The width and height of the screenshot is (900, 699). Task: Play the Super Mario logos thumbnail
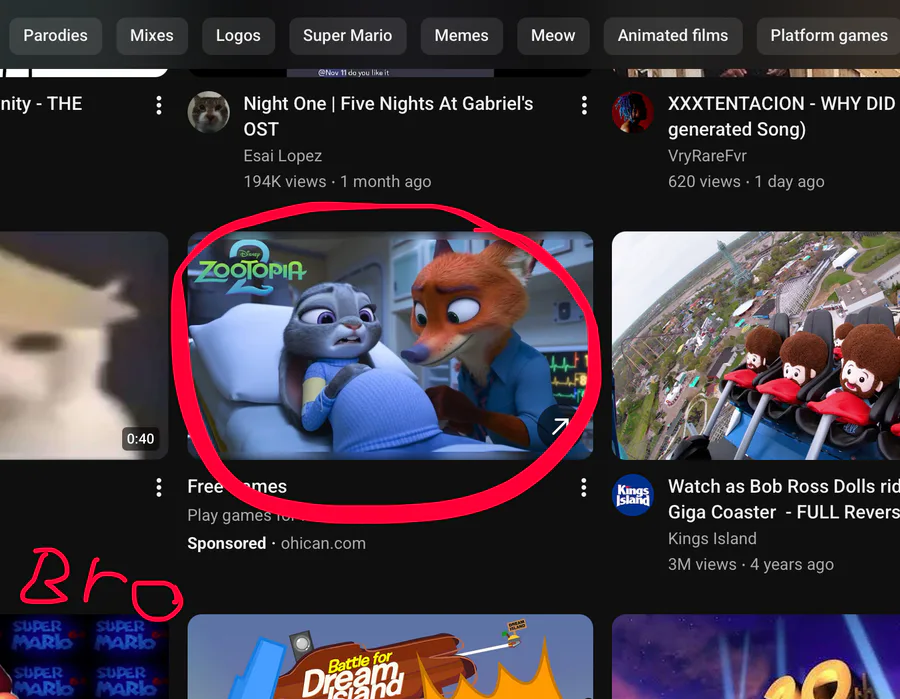pyautogui.click(x=84, y=657)
